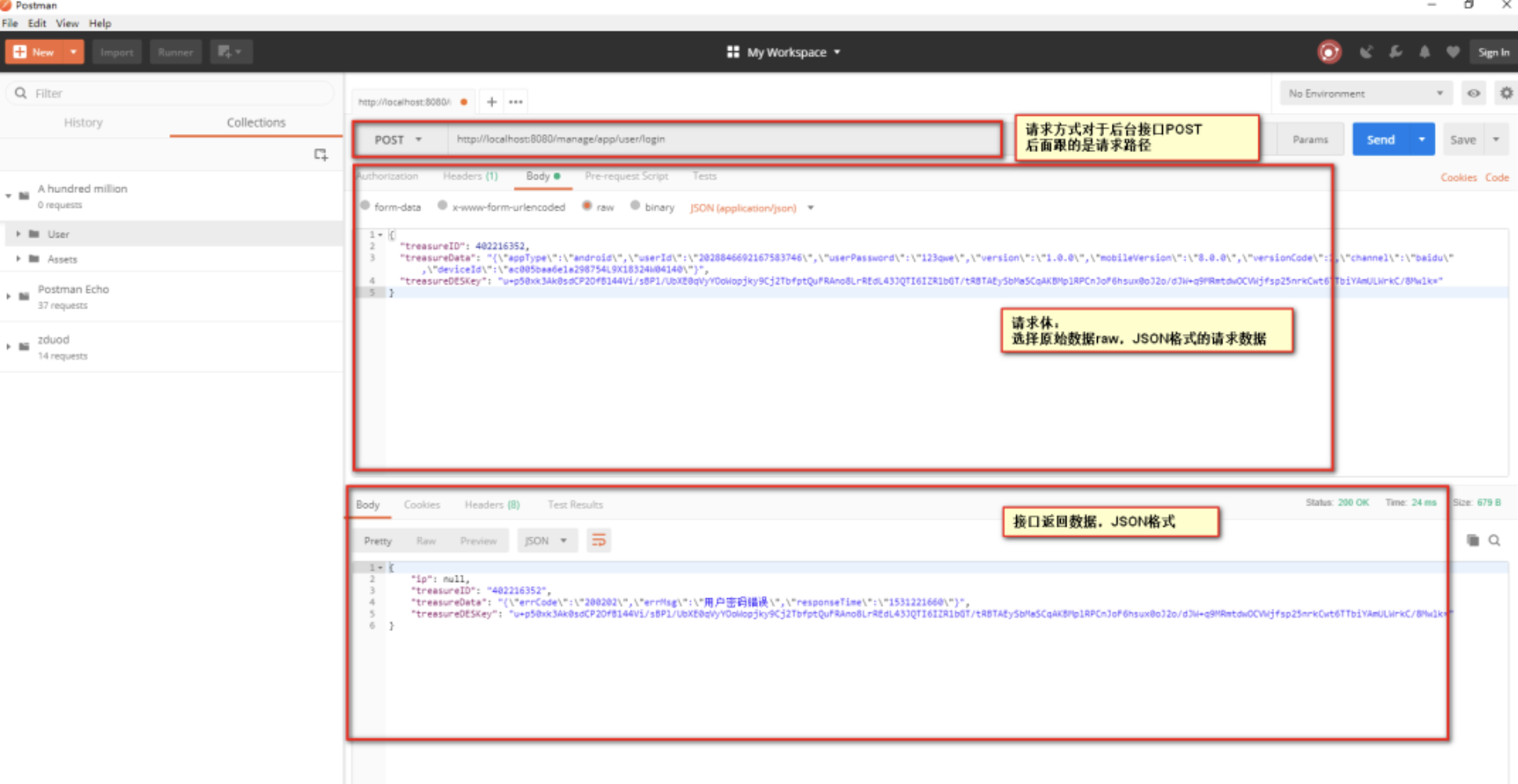Open the Cookies link near Code
Screen dimensions: 1518x784
click(x=1458, y=177)
